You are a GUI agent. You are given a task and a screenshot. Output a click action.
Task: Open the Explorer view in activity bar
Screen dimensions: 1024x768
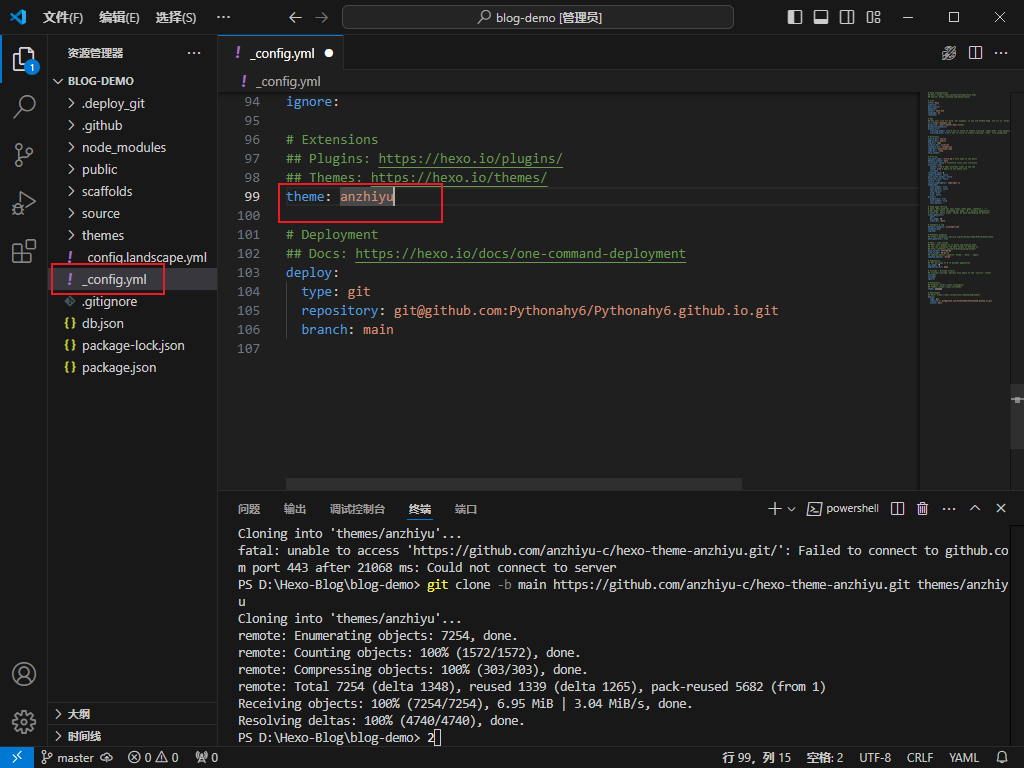coord(24,59)
